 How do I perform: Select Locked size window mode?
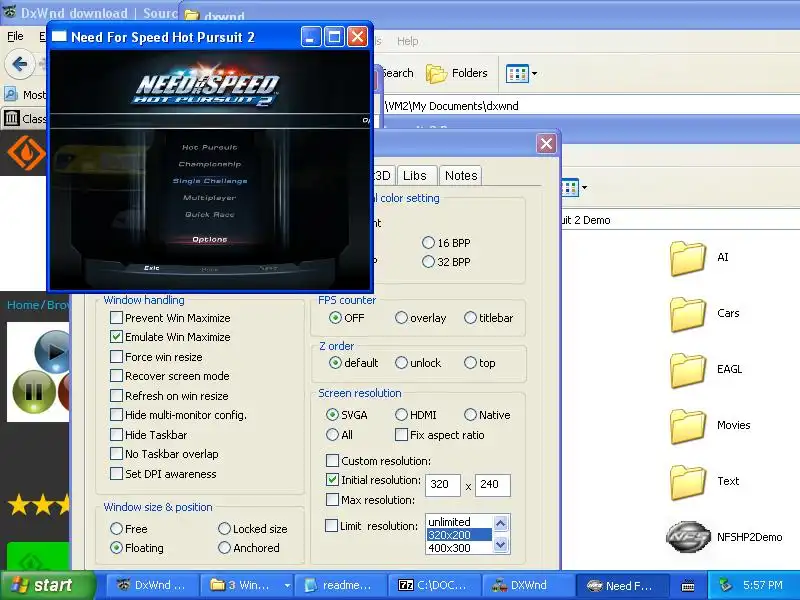[224, 529]
